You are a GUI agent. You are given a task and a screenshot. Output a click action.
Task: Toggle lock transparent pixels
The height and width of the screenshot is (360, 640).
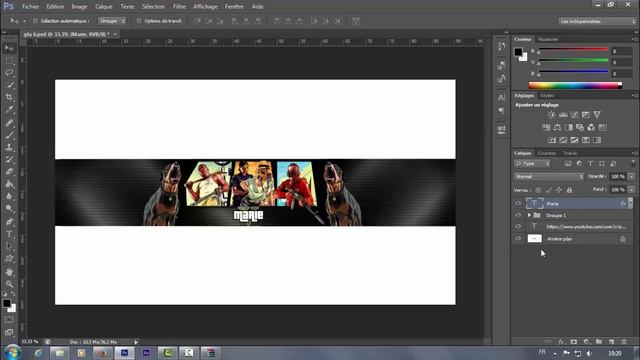tap(539, 190)
